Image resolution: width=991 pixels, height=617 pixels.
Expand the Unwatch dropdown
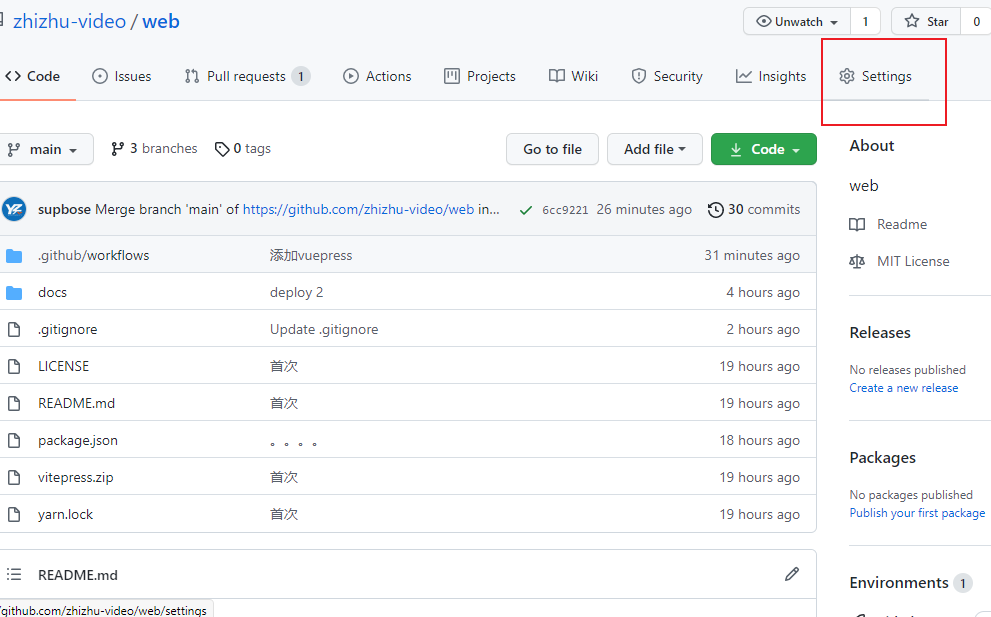click(798, 21)
